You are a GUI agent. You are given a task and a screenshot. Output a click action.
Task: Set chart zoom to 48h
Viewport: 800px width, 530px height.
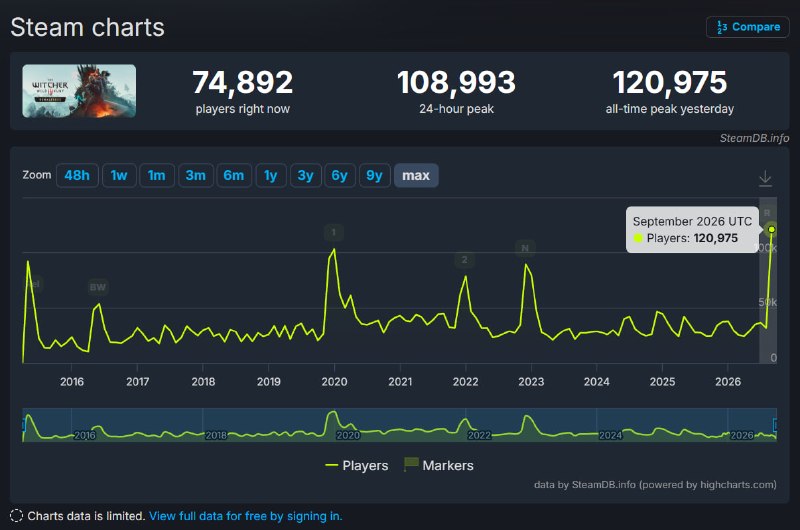tap(77, 175)
